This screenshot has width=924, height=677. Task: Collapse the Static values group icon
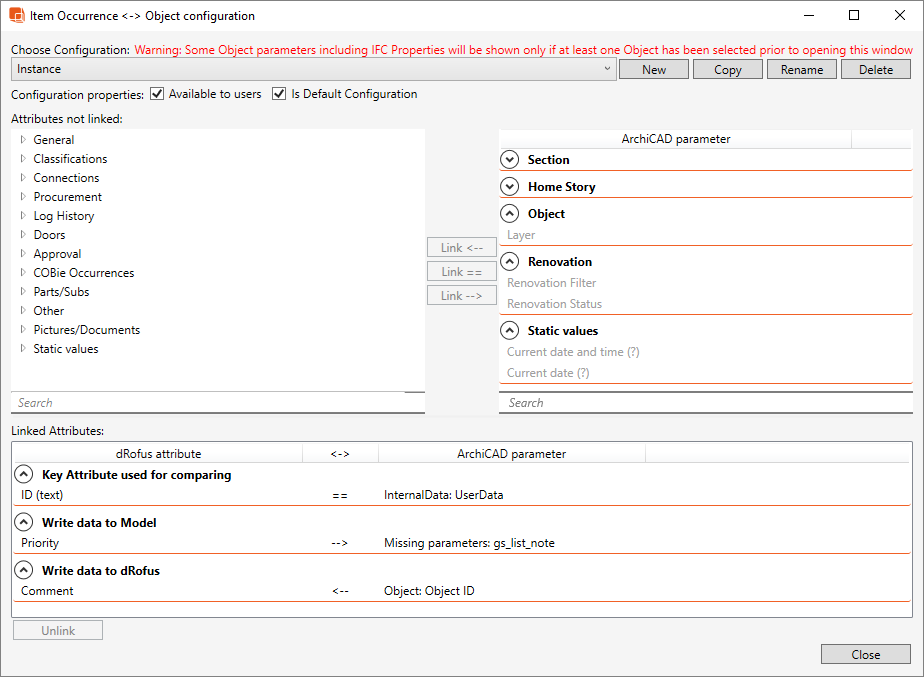510,331
